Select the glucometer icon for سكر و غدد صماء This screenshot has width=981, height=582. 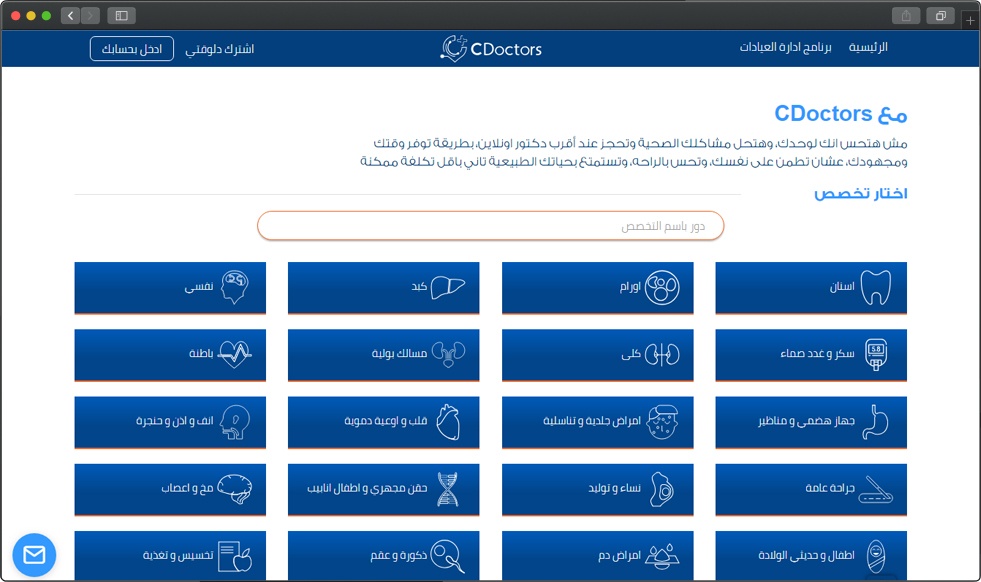click(x=876, y=354)
